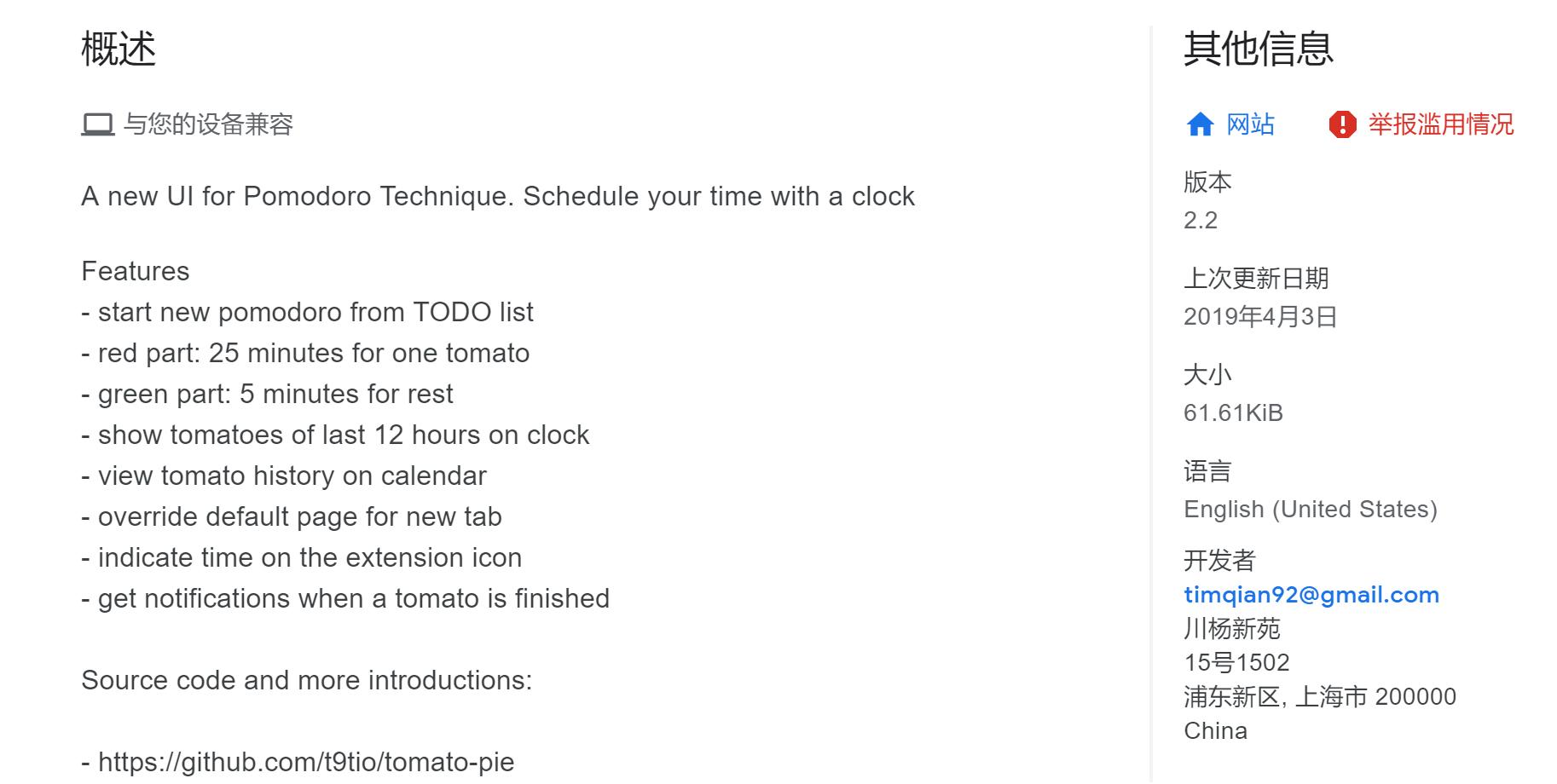Click the 举报滥用情况 report link
1557x784 pixels.
point(1441,125)
